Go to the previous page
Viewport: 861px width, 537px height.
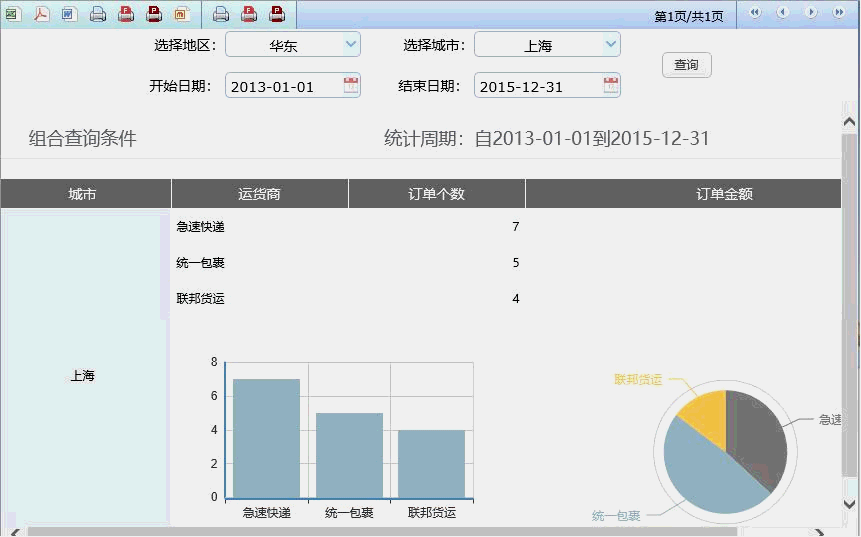coord(783,13)
